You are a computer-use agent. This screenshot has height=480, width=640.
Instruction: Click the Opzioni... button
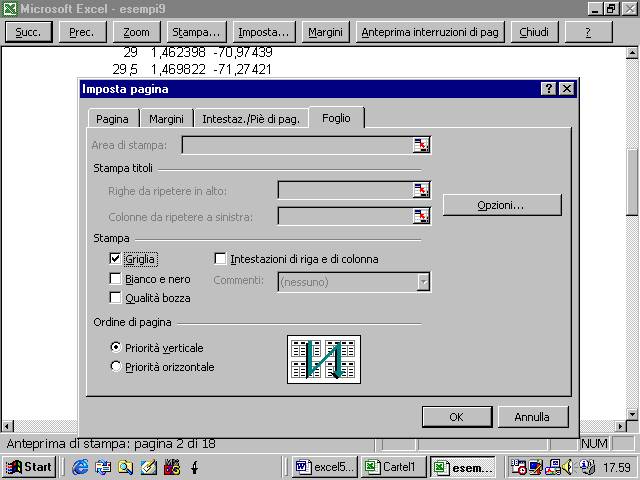502,205
